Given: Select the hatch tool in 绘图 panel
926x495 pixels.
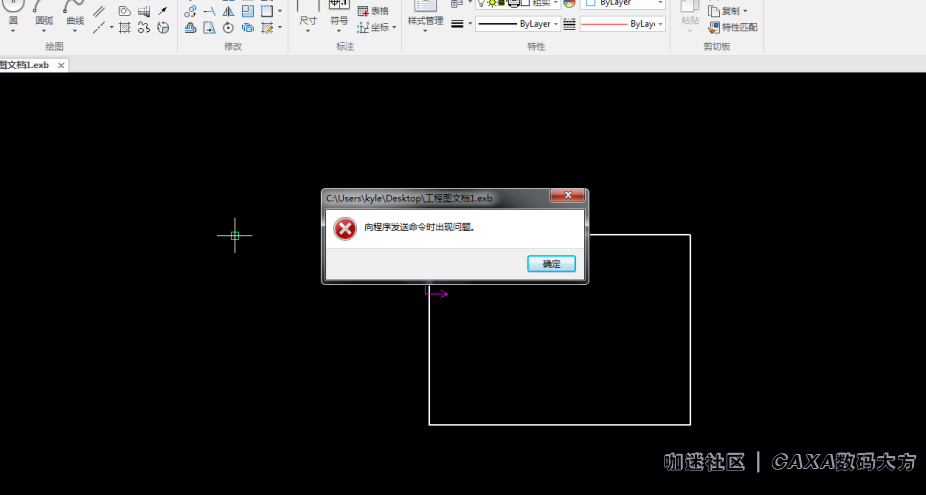Looking at the screenshot, I should click(125, 27).
